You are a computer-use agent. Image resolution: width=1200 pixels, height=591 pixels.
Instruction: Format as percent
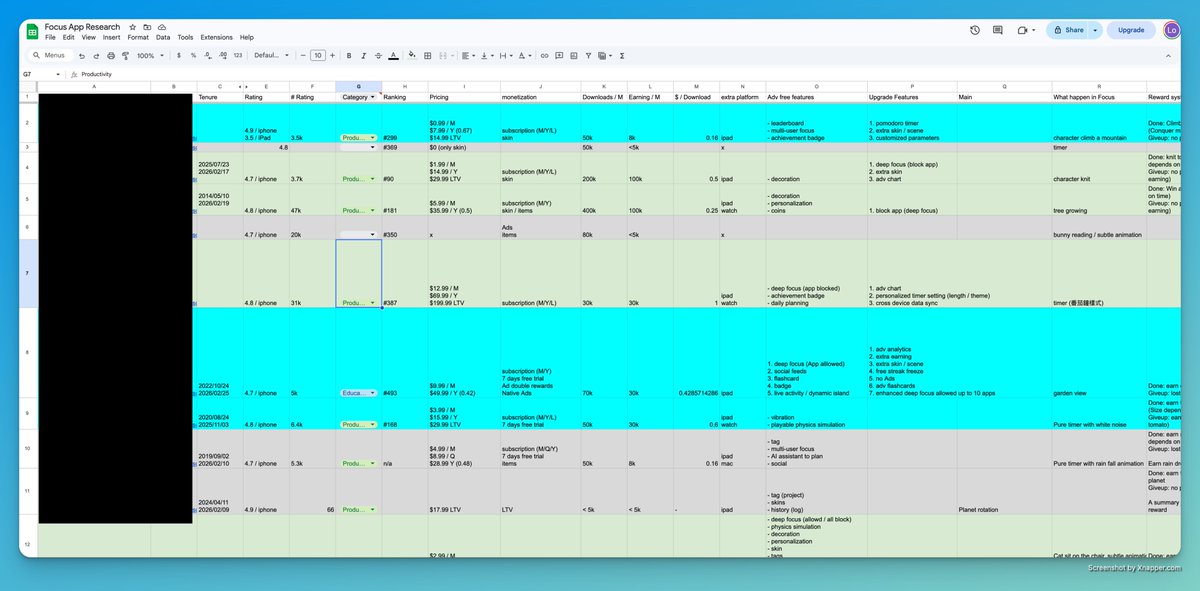193,55
